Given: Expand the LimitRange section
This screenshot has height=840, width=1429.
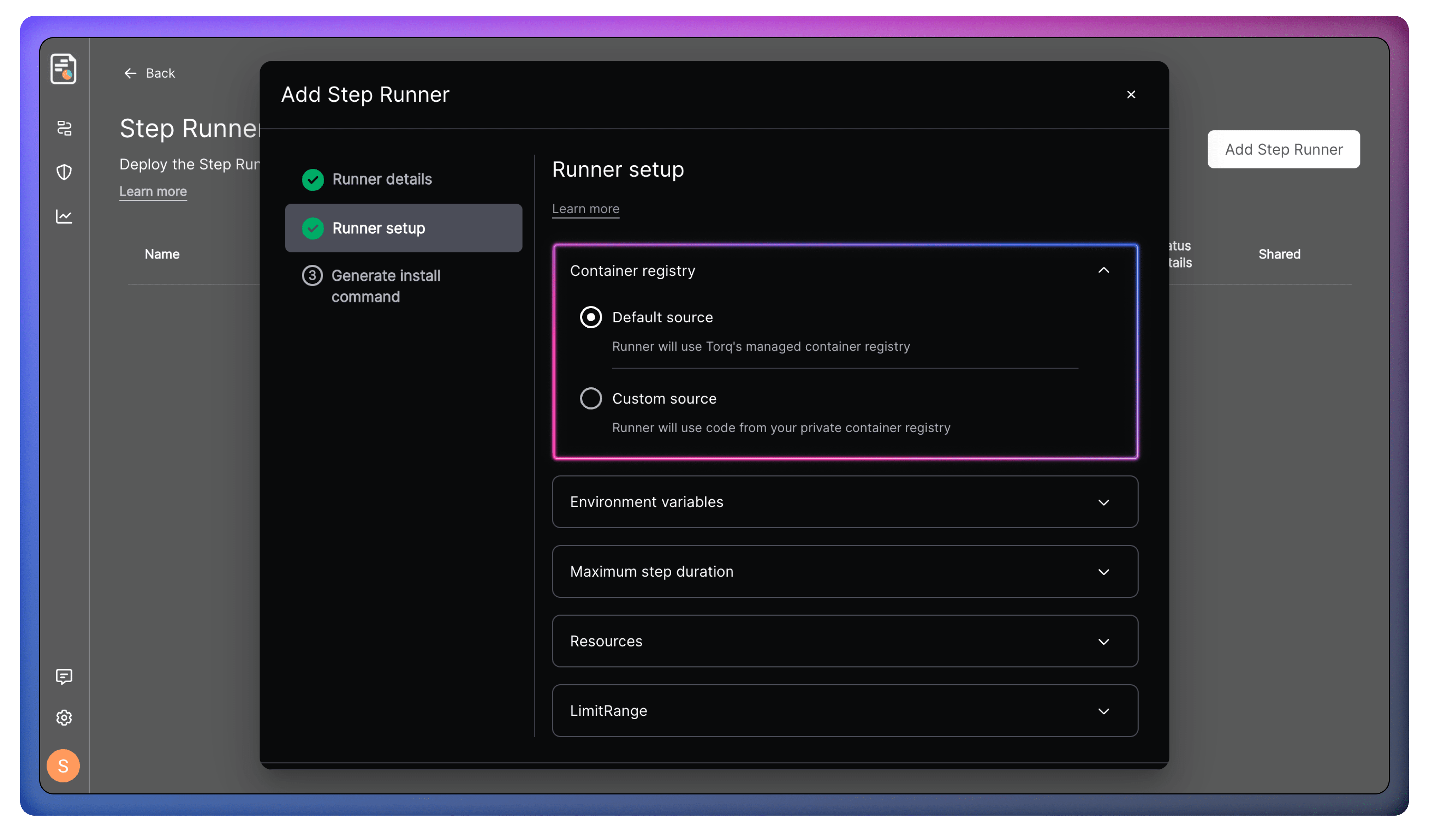Looking at the screenshot, I should (x=1103, y=711).
